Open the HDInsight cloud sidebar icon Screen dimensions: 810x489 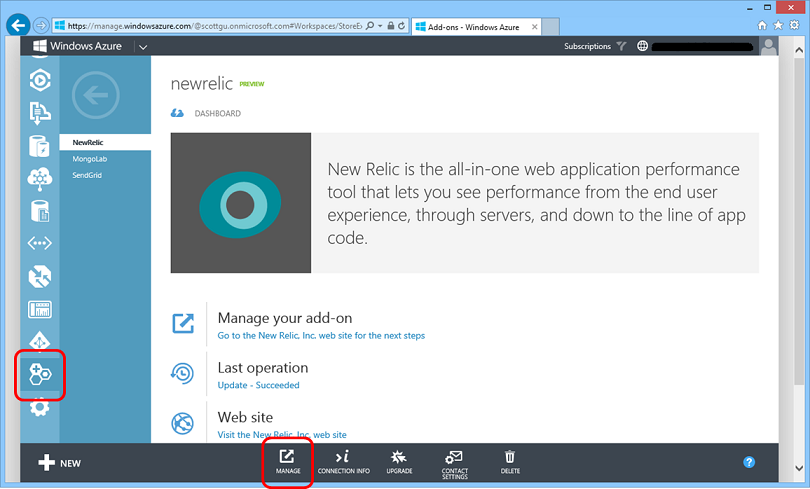[40, 179]
